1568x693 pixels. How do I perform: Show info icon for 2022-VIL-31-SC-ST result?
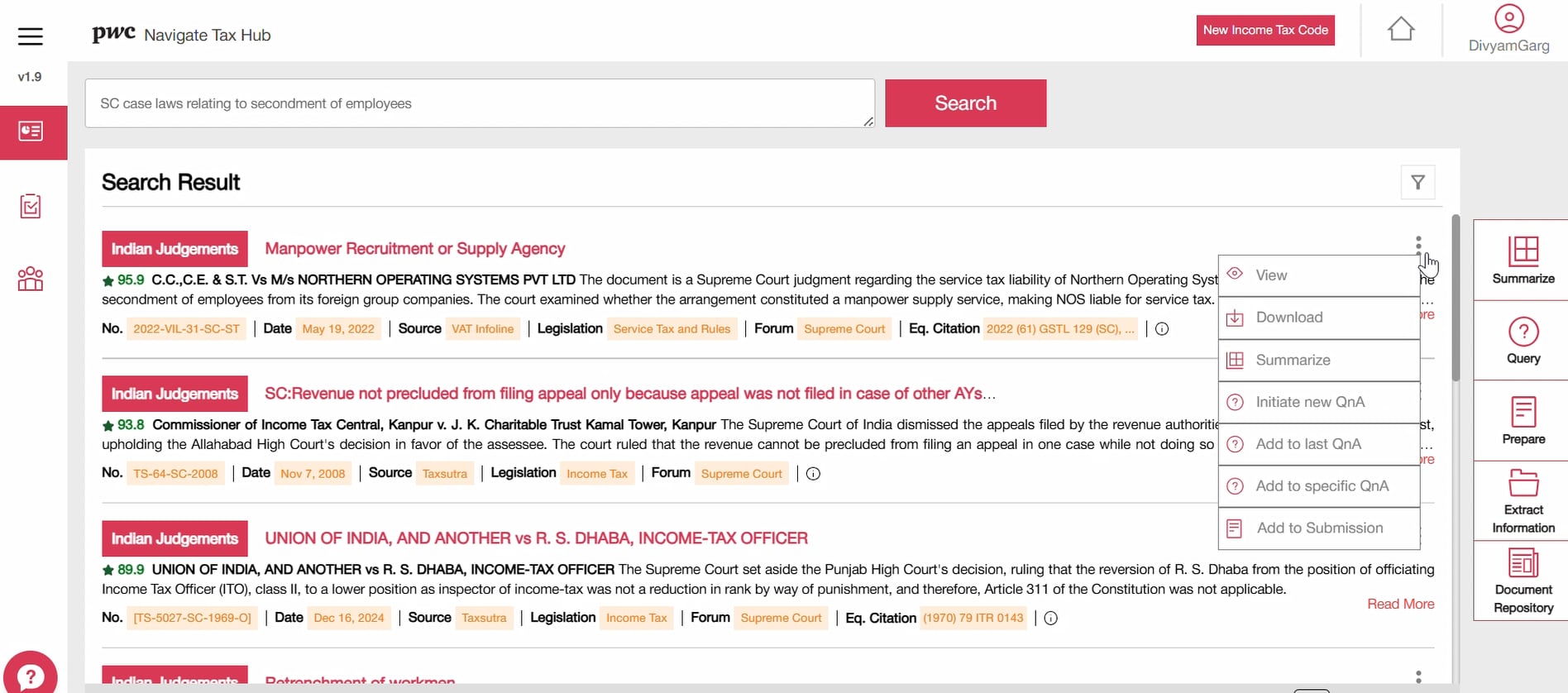(1162, 329)
